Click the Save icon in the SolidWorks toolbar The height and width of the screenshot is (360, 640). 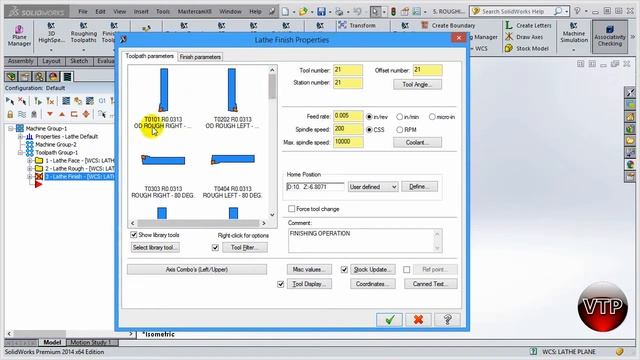click(x=322, y=11)
